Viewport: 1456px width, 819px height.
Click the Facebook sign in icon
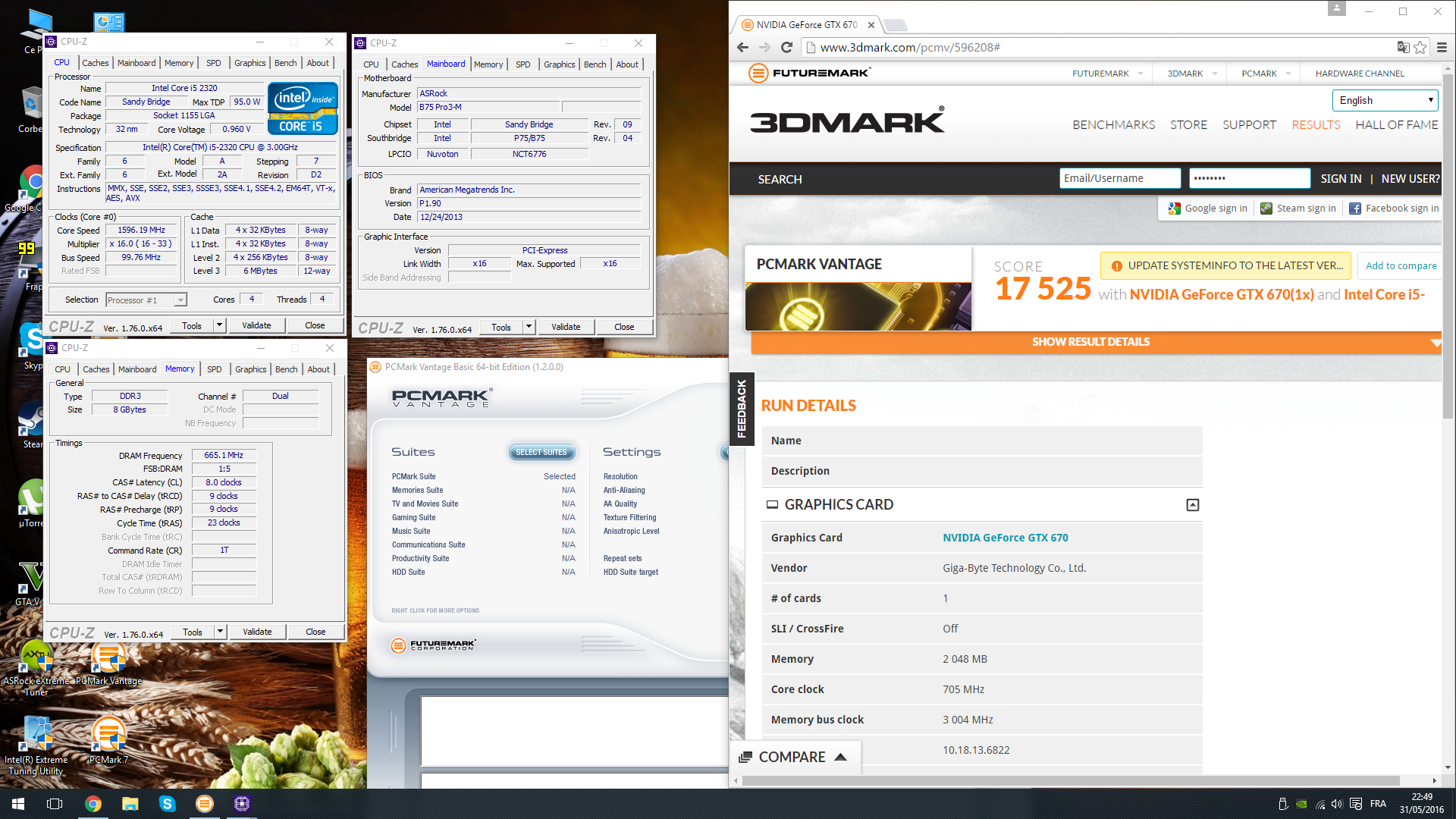tap(1355, 209)
